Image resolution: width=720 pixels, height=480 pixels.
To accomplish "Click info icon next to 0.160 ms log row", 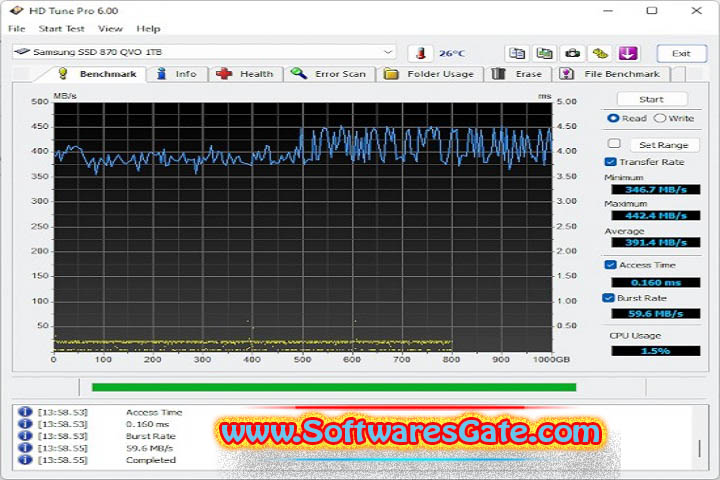I will [x=25, y=424].
